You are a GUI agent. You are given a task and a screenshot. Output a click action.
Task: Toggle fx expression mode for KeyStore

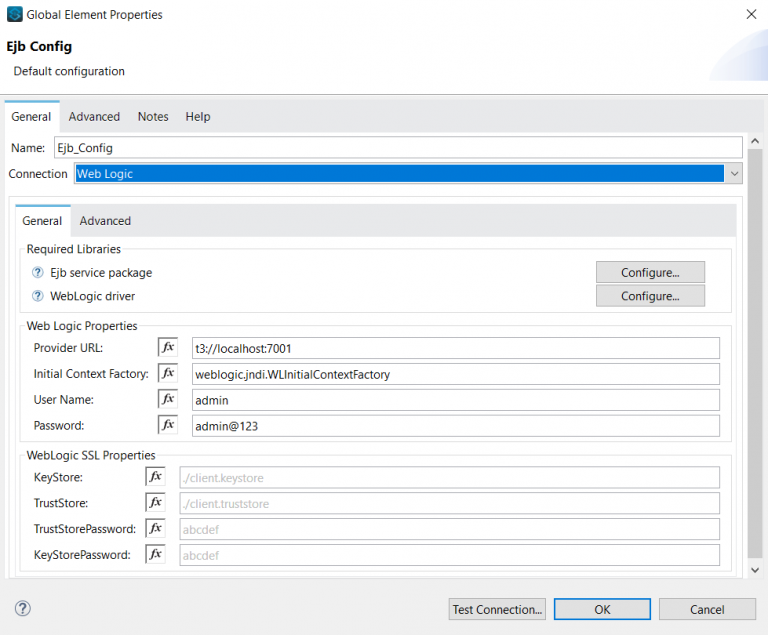[155, 477]
